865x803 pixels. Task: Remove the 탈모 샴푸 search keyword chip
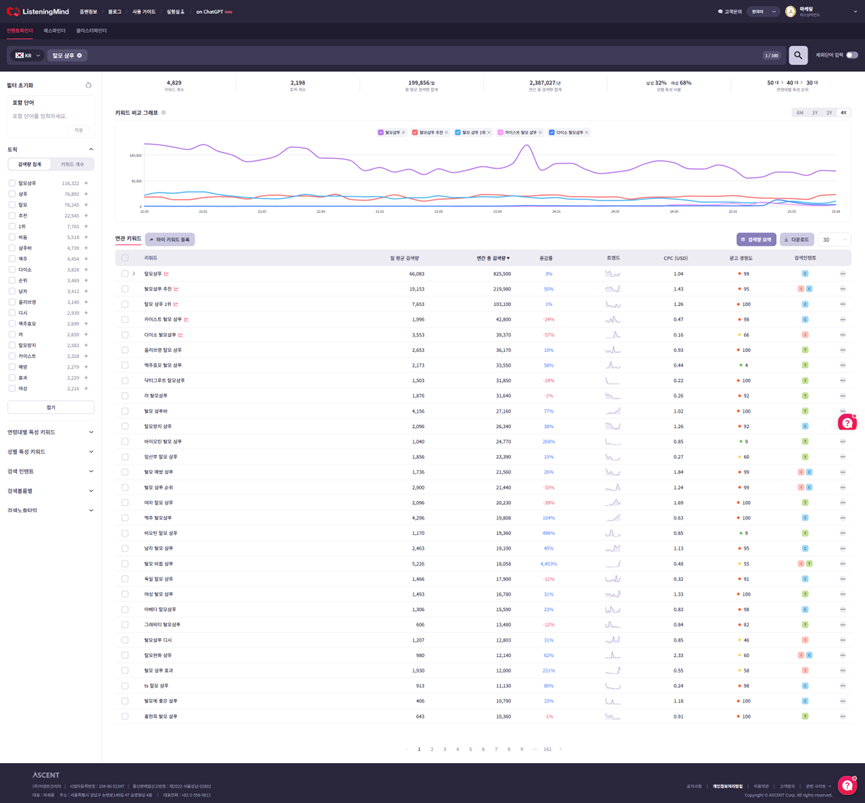[80, 56]
